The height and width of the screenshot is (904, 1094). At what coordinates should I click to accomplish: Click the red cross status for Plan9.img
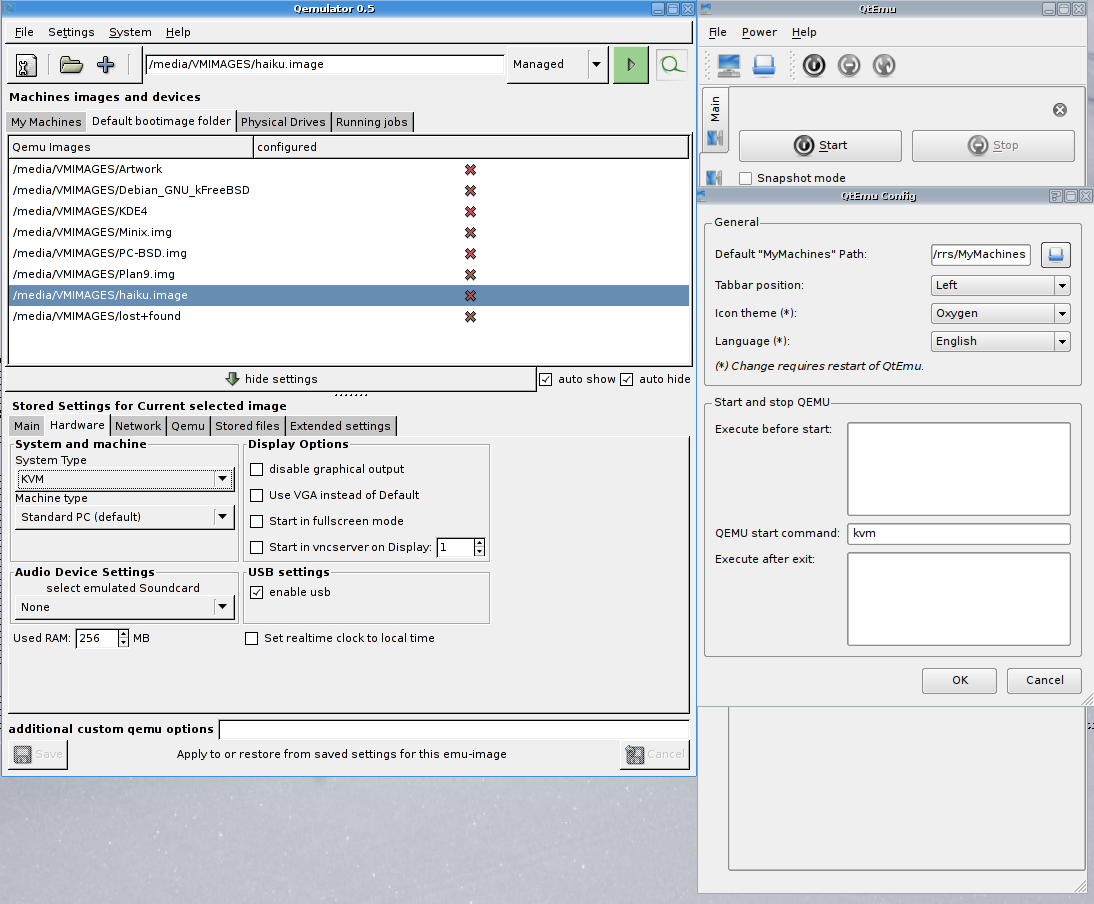[470, 274]
